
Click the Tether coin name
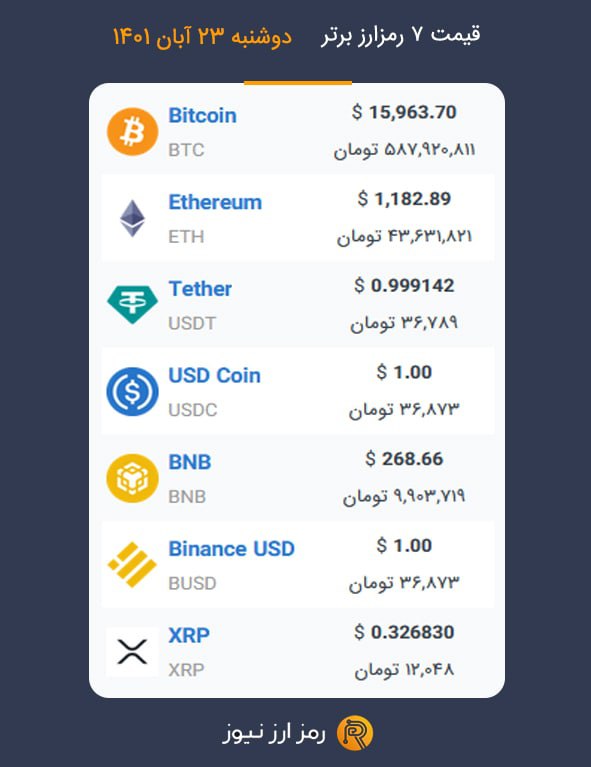(x=200, y=289)
